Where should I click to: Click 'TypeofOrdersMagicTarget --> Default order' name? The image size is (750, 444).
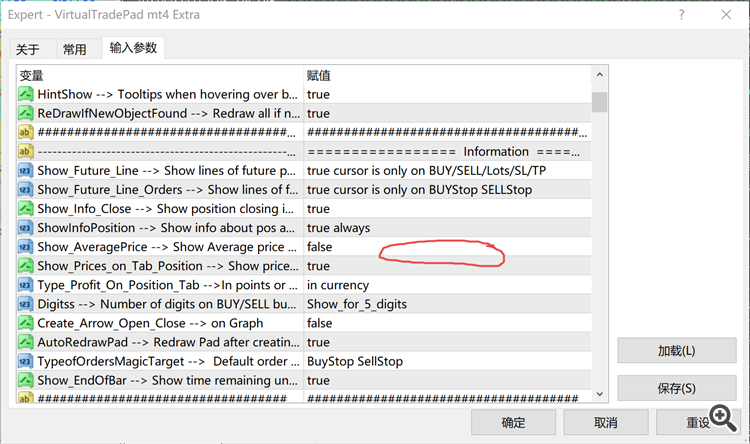168,362
